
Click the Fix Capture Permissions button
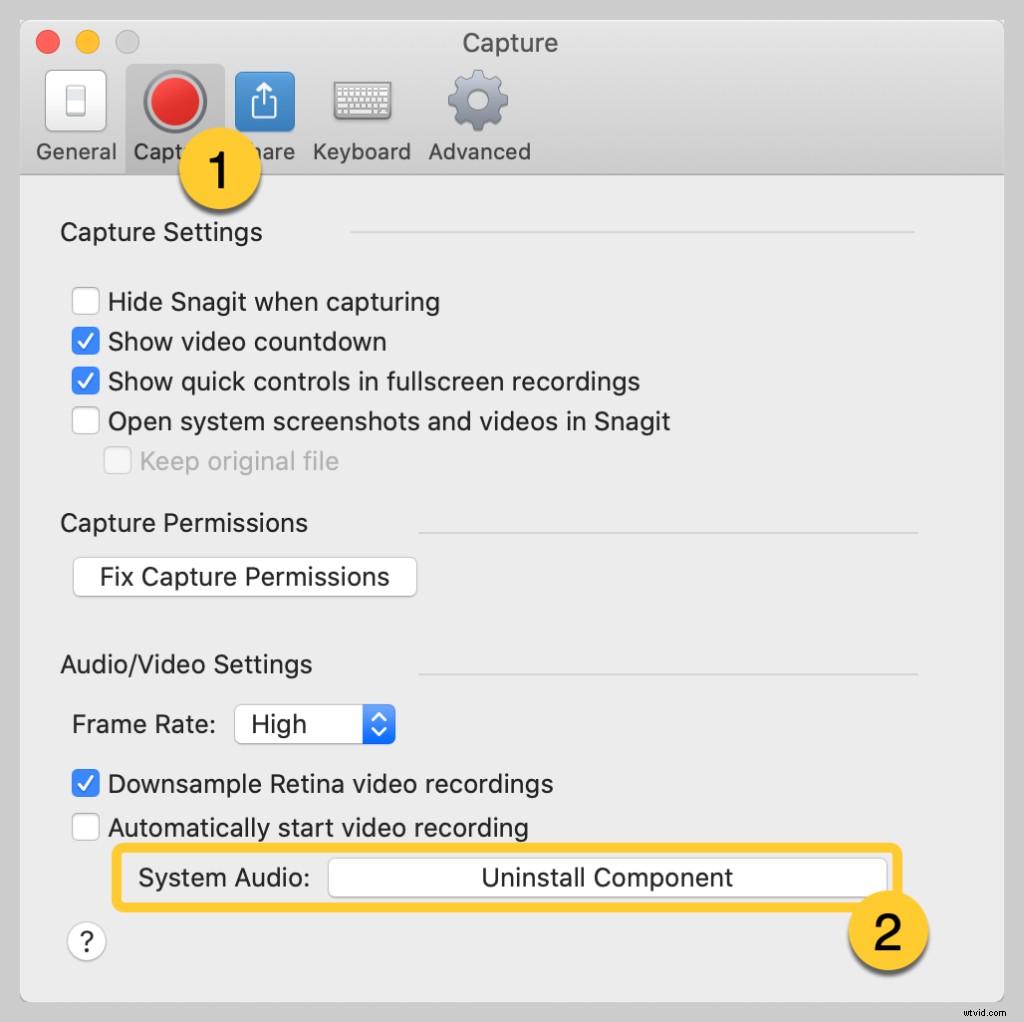(244, 576)
